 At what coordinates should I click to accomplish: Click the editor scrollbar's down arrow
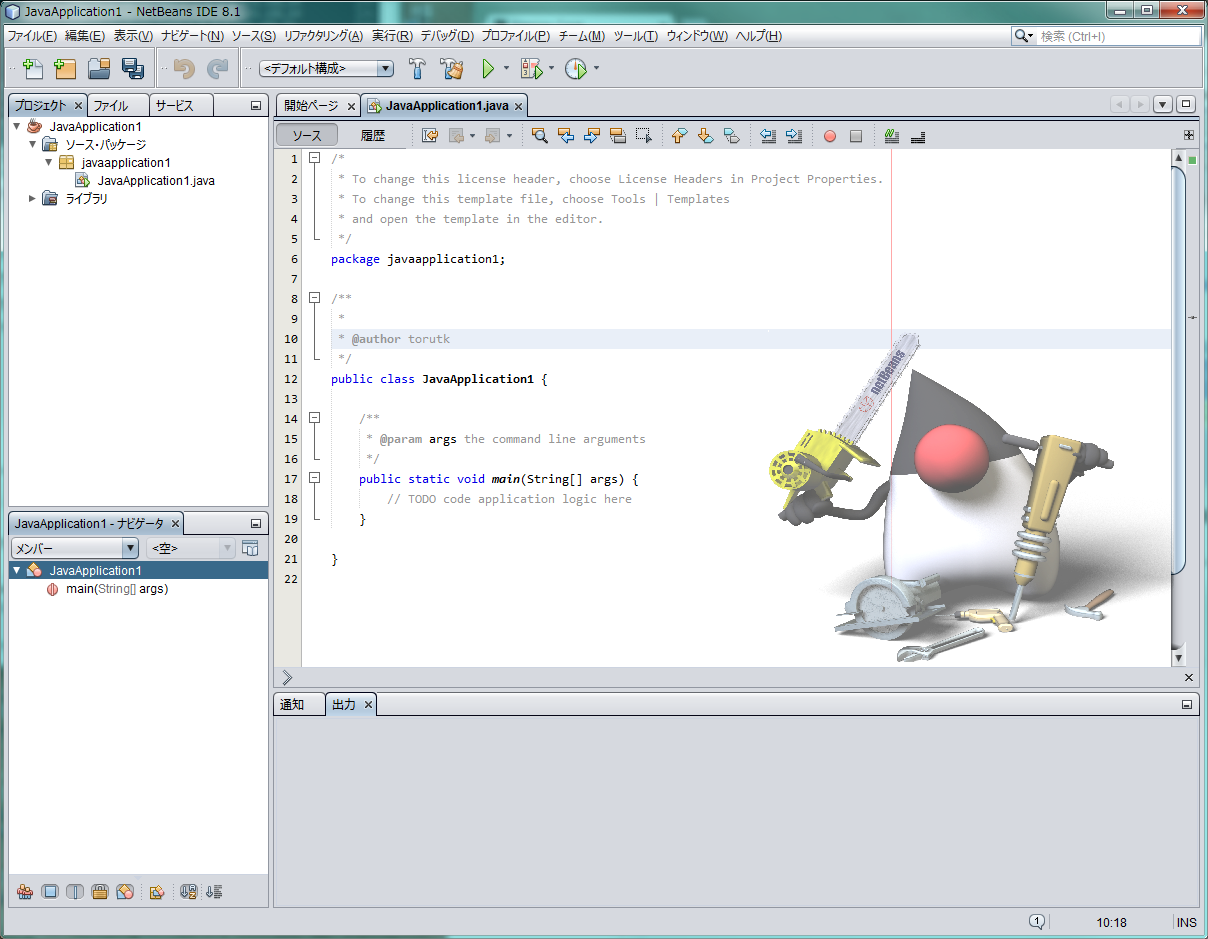[1179, 658]
